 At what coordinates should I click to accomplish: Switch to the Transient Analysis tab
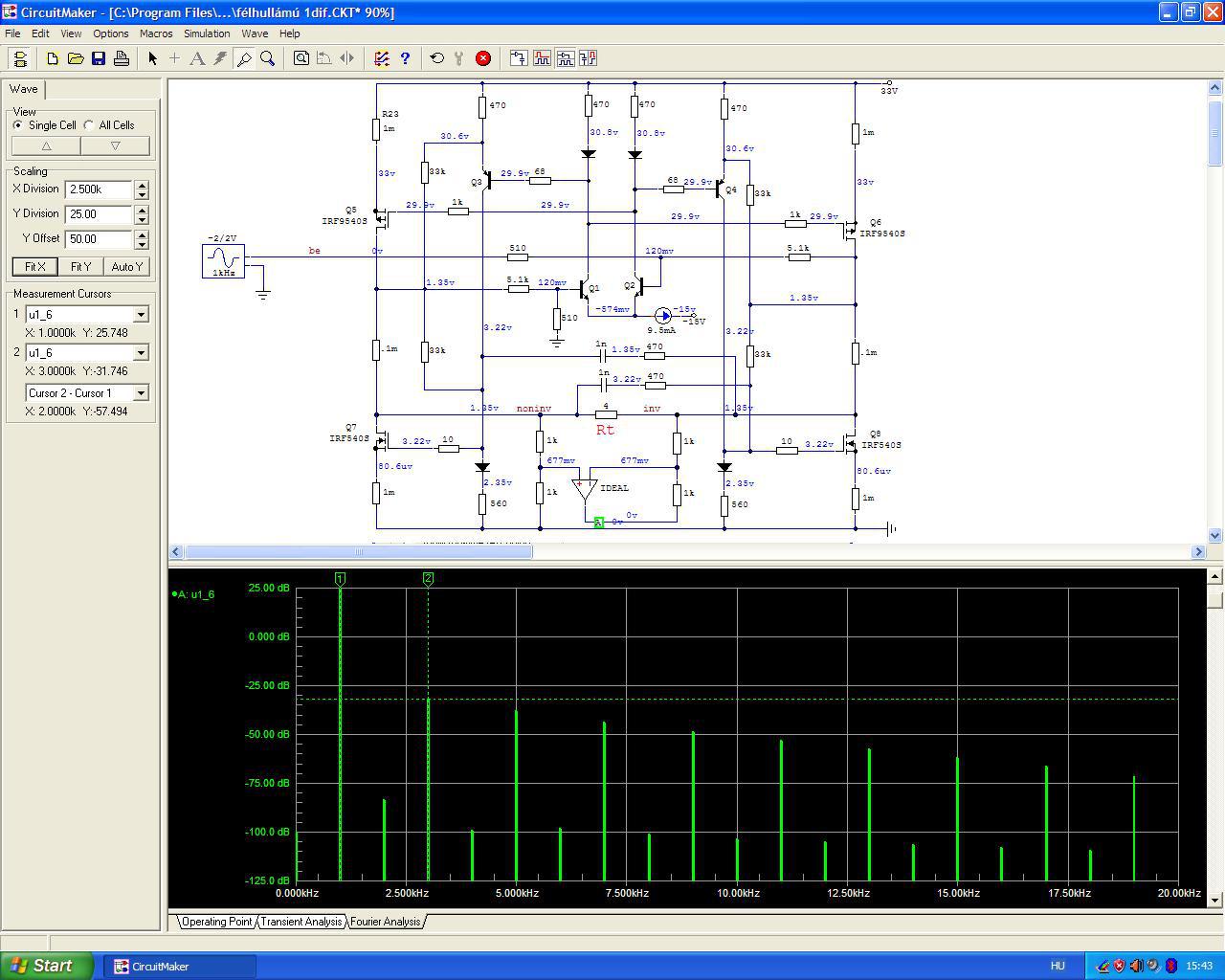pos(301,922)
